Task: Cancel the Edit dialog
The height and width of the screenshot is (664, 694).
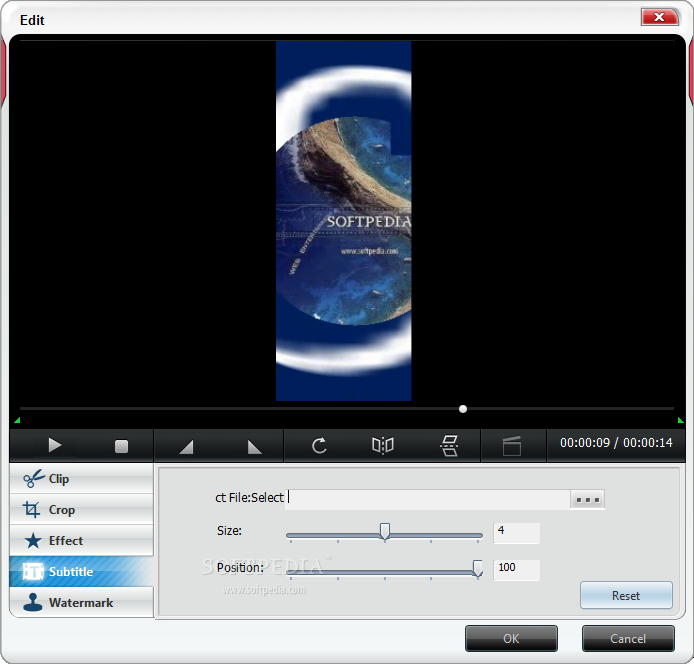Action: pyautogui.click(x=628, y=638)
